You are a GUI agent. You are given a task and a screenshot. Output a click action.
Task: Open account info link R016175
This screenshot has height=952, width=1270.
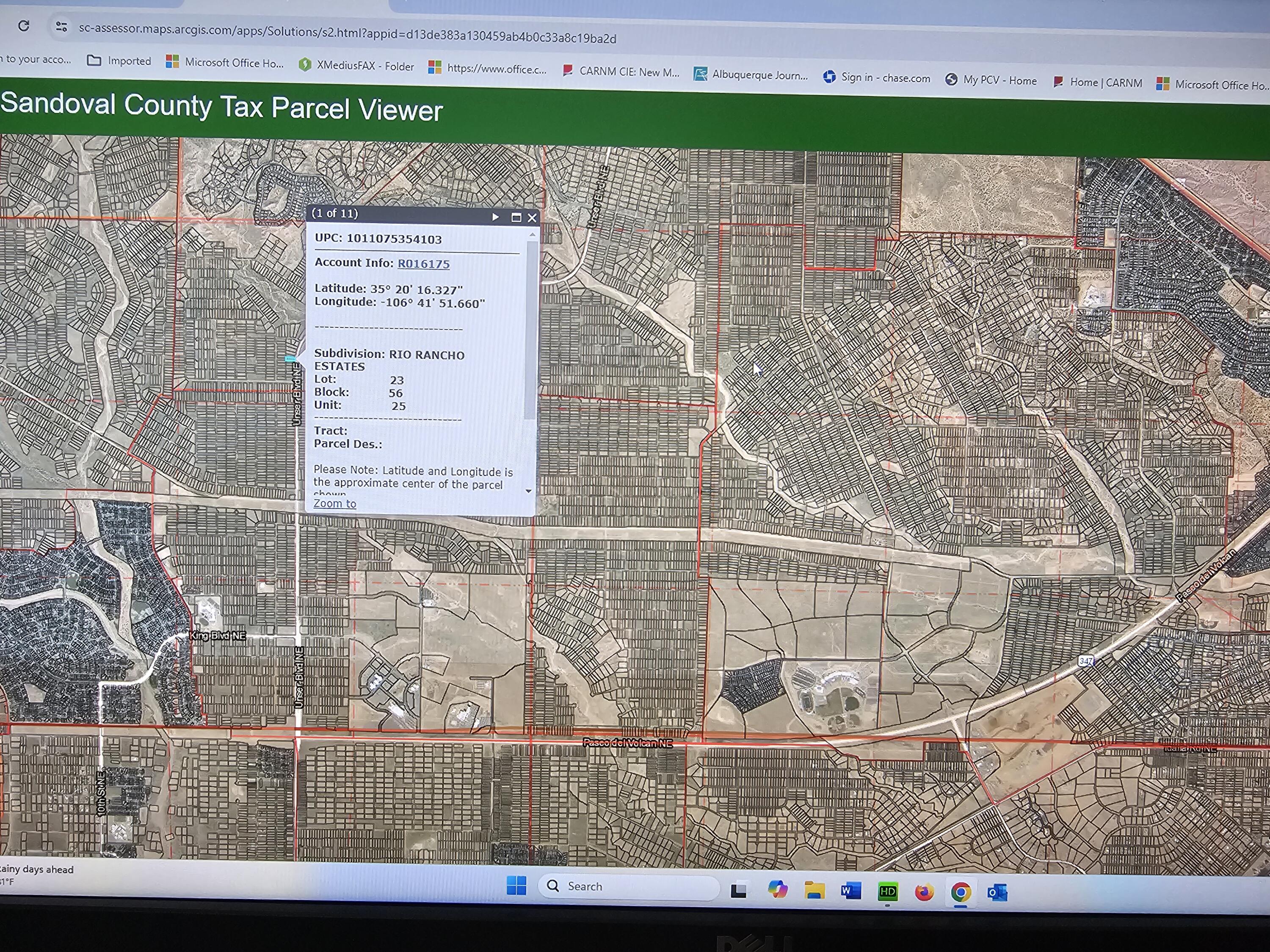[423, 264]
